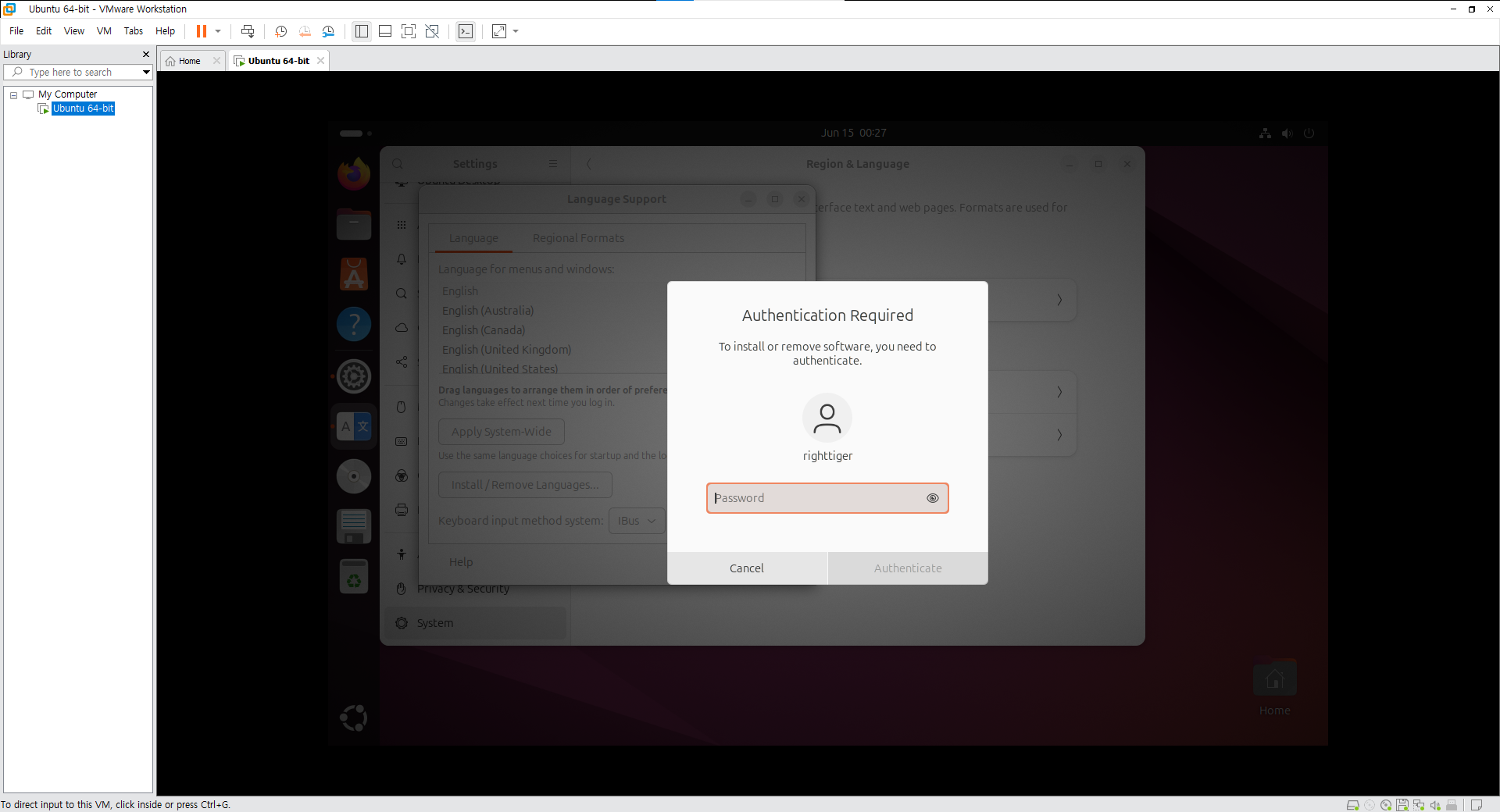Click the Language Support dock icon
Screen dimensions: 1500x812
(x=354, y=426)
